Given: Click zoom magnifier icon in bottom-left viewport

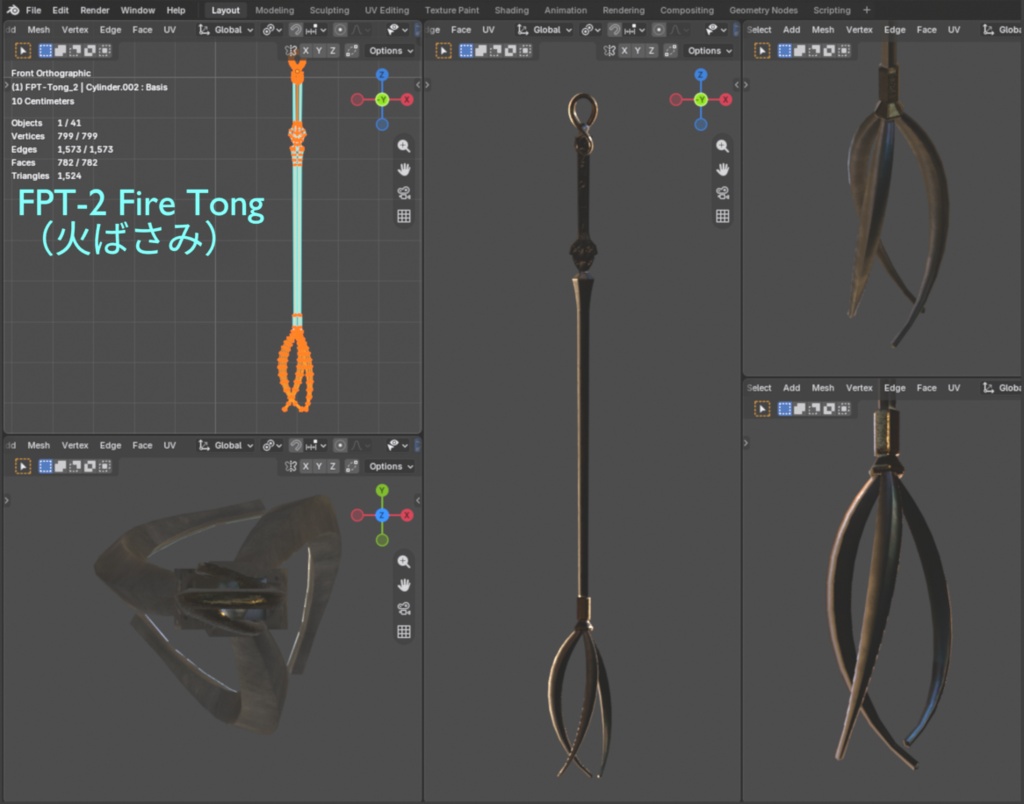Looking at the screenshot, I should (x=404, y=561).
